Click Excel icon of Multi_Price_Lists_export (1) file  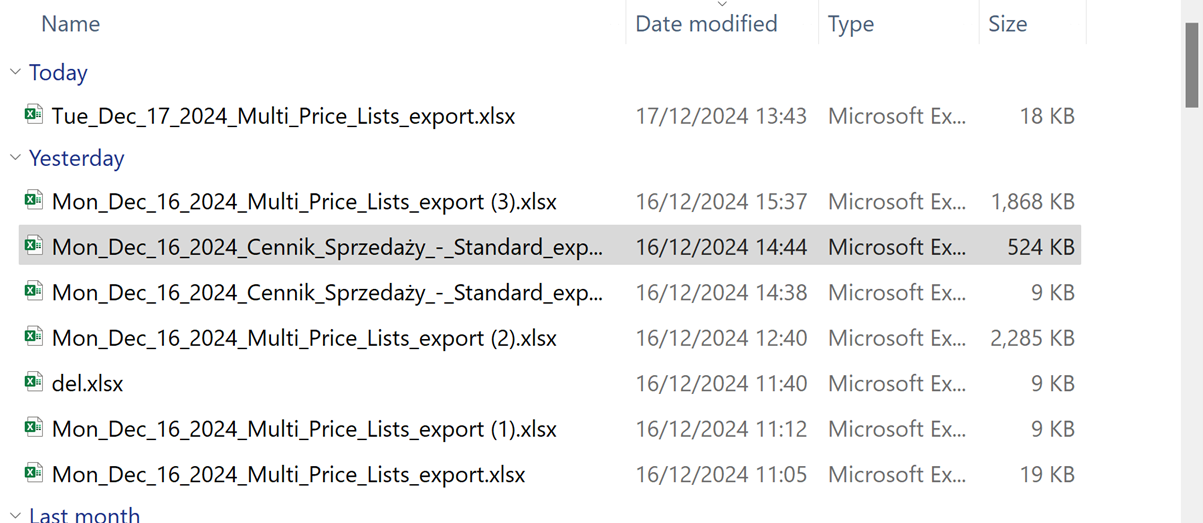(34, 428)
